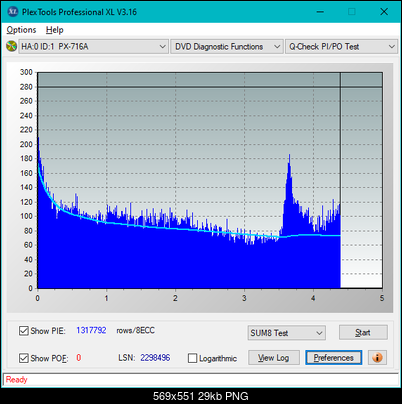Open the info button next to Preferences
This screenshot has width=402, height=404.
click(x=377, y=358)
